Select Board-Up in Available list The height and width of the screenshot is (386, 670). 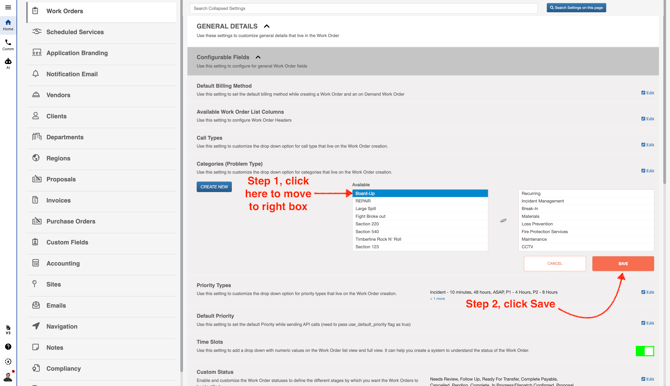pos(420,194)
